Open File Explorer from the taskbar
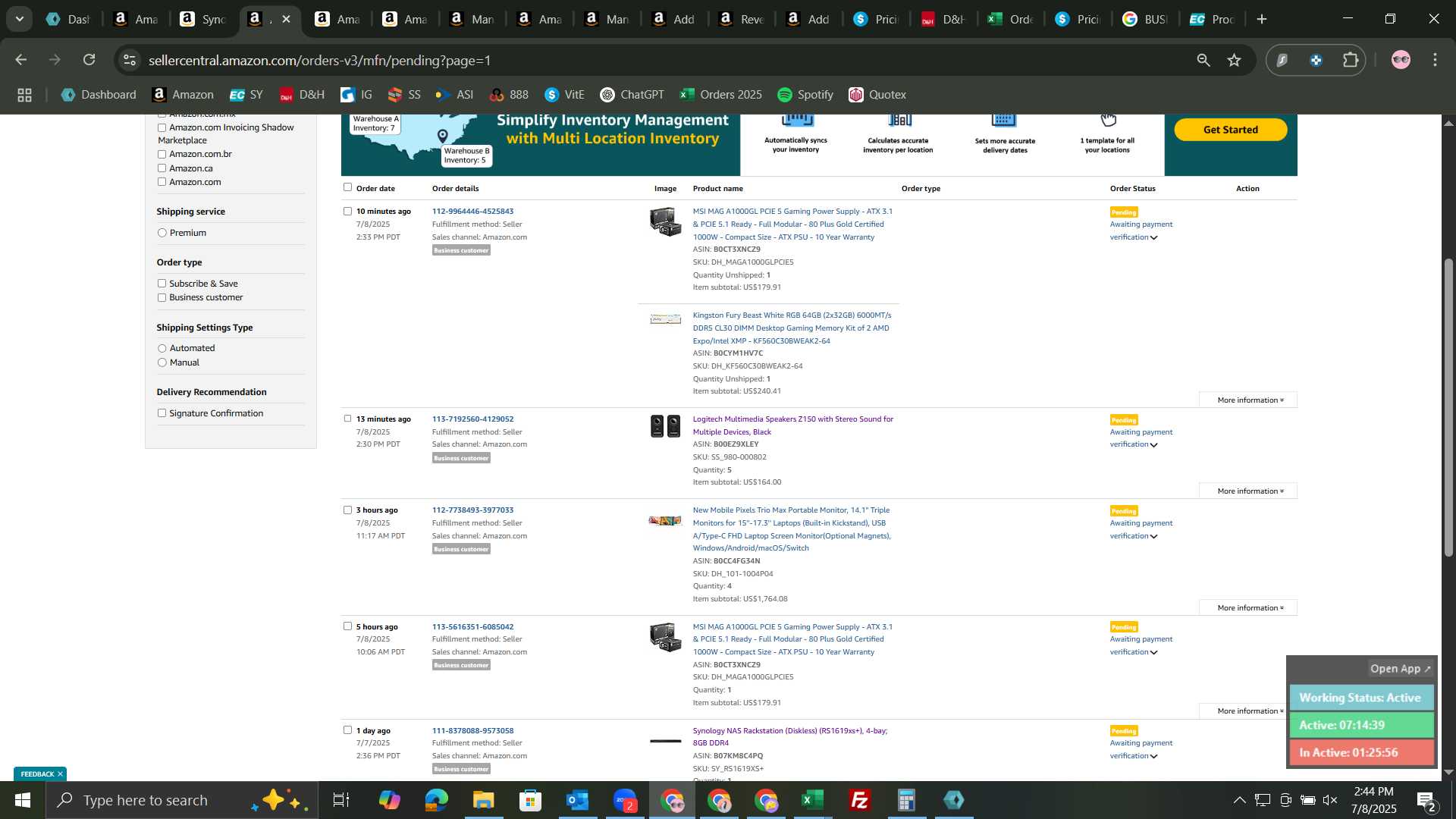The width and height of the screenshot is (1456, 819). pos(483,800)
